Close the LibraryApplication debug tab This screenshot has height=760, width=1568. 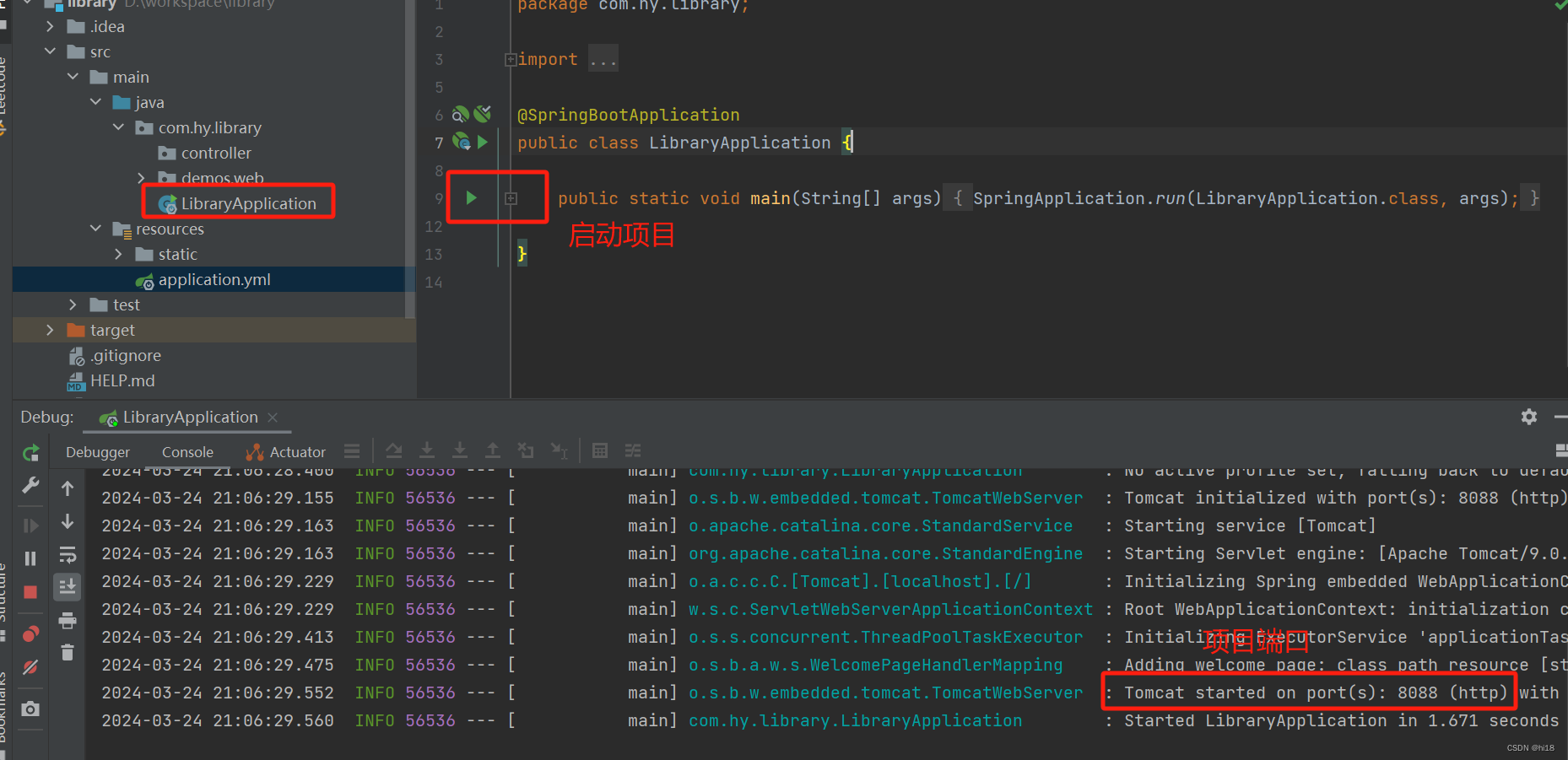click(273, 418)
